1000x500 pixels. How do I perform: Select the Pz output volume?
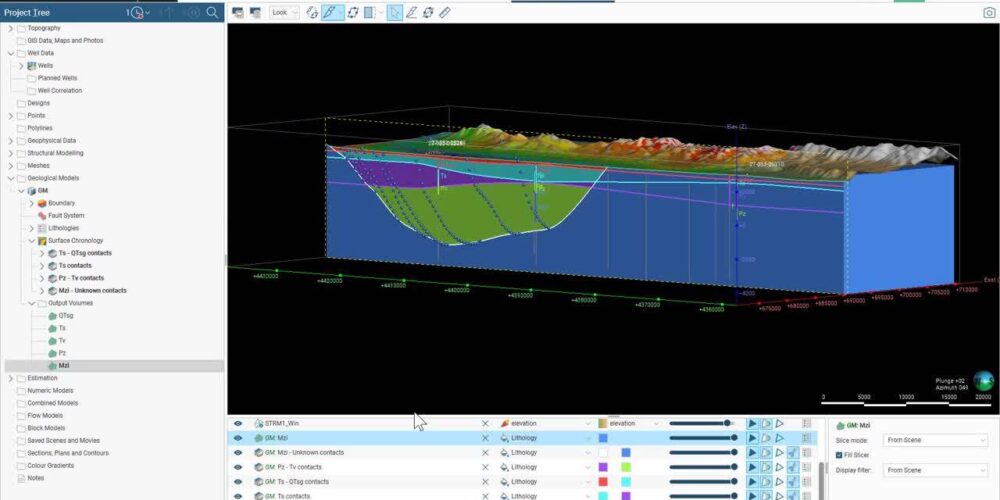coord(62,353)
